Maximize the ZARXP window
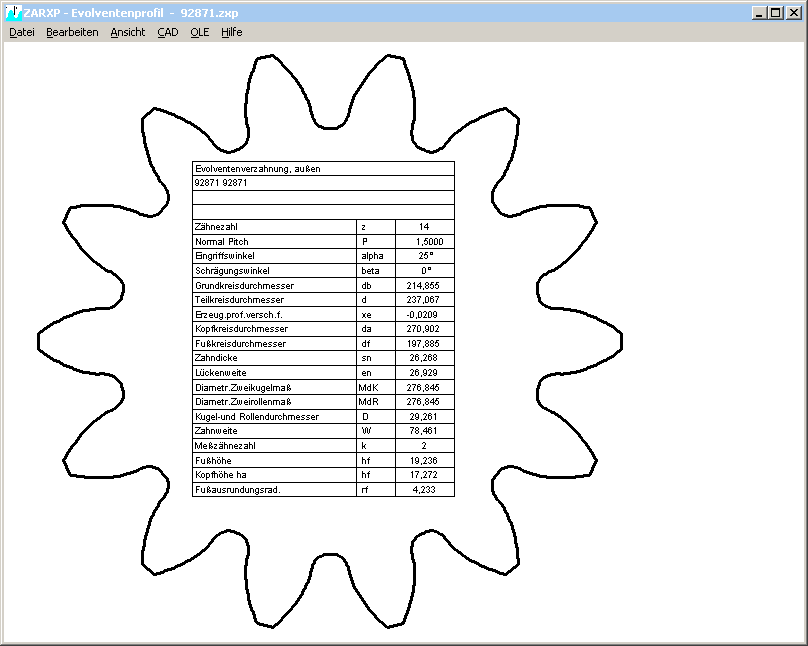Image resolution: width=808 pixels, height=646 pixels. tap(776, 13)
